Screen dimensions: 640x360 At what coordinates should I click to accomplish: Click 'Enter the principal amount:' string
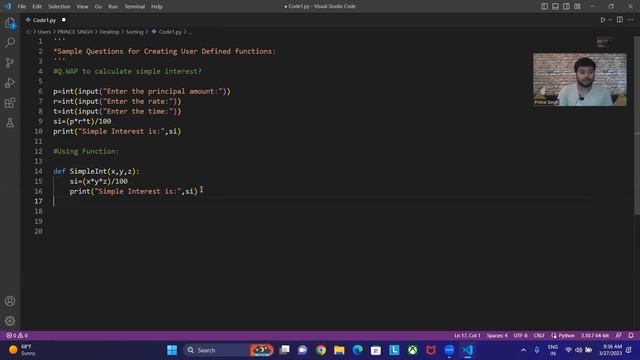164,91
